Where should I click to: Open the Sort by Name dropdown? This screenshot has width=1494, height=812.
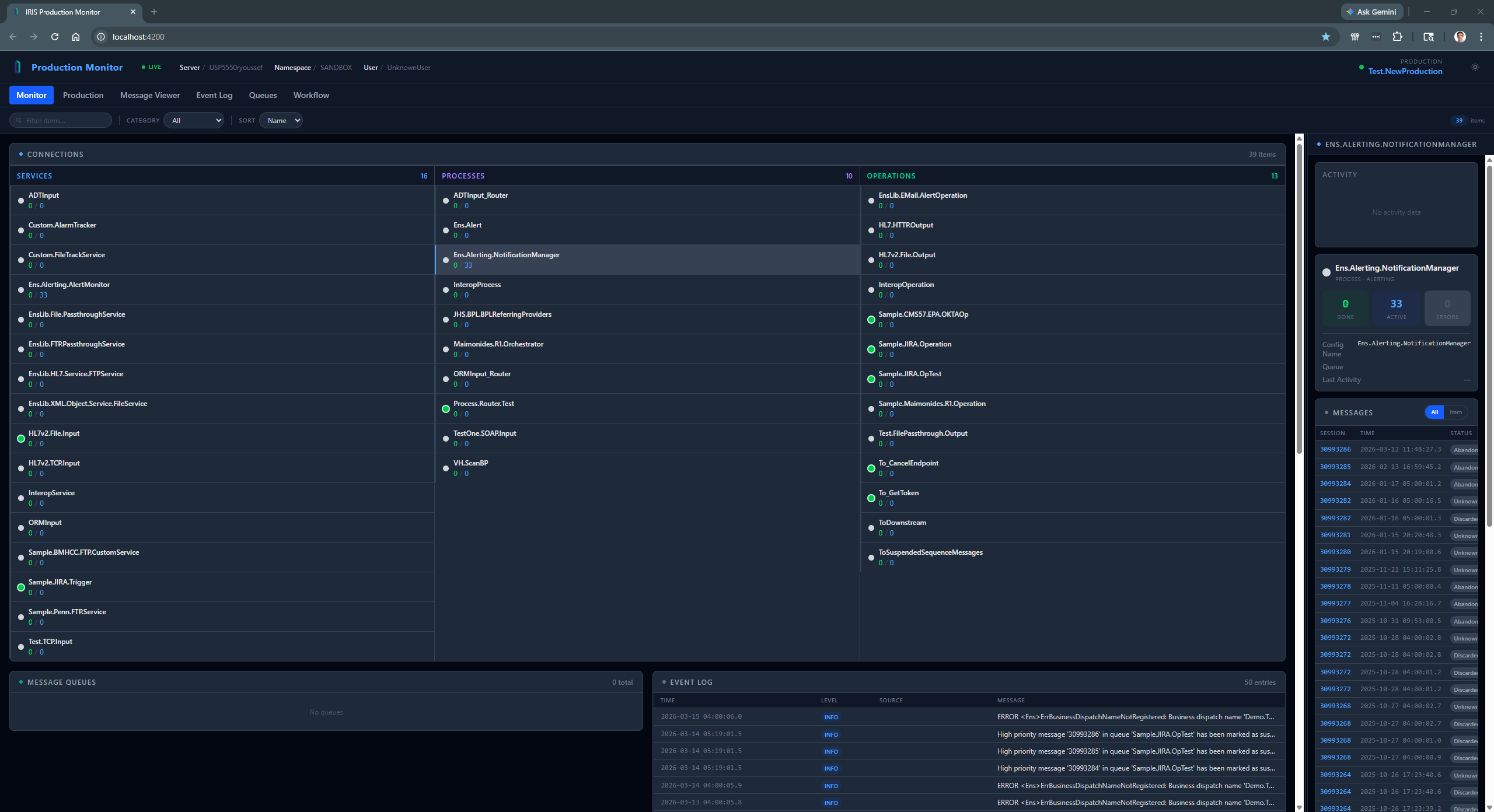click(281, 121)
